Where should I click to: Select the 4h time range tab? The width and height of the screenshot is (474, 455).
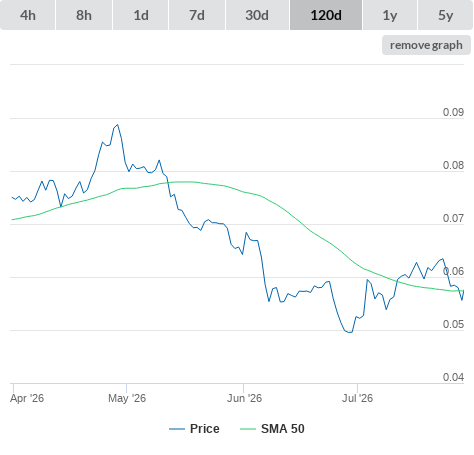click(28, 15)
